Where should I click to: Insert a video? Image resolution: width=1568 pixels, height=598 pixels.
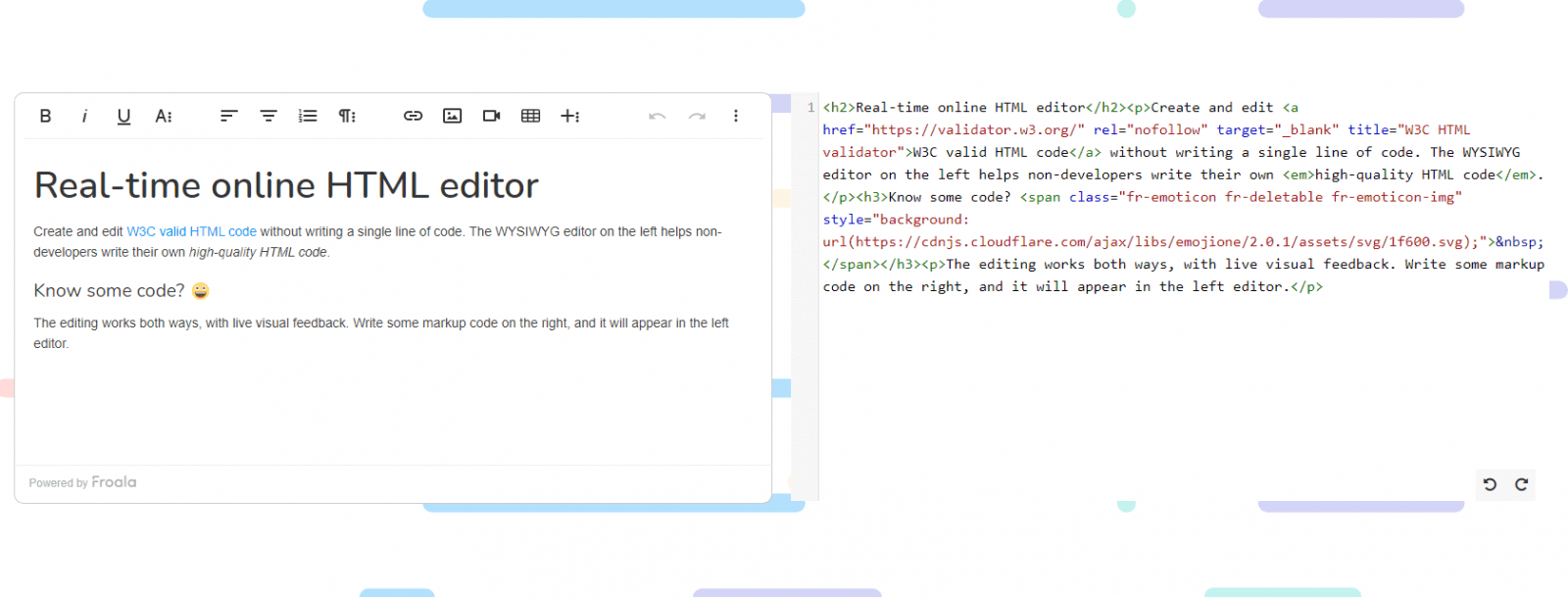[x=491, y=116]
